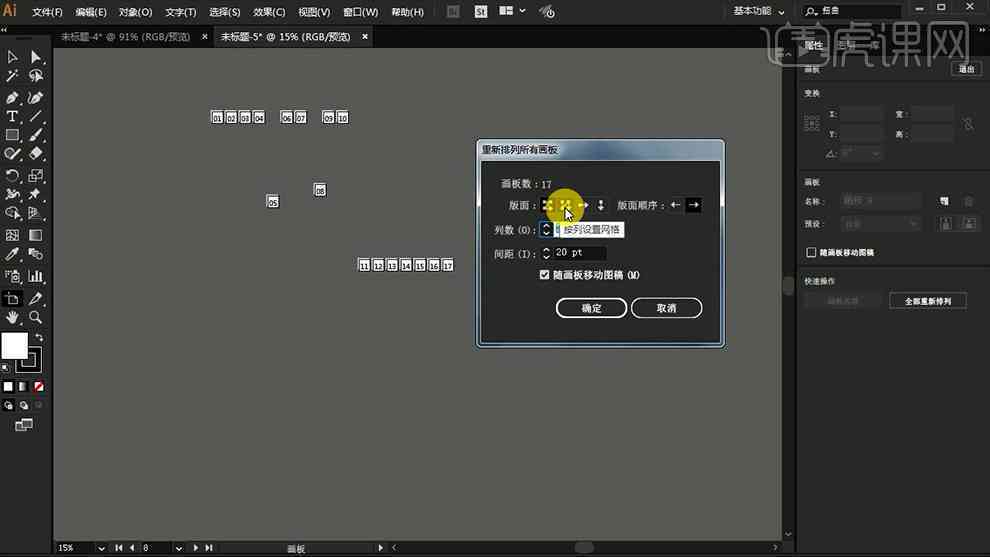Select the Shaper tool
The height and width of the screenshot is (557, 990).
(x=12, y=153)
